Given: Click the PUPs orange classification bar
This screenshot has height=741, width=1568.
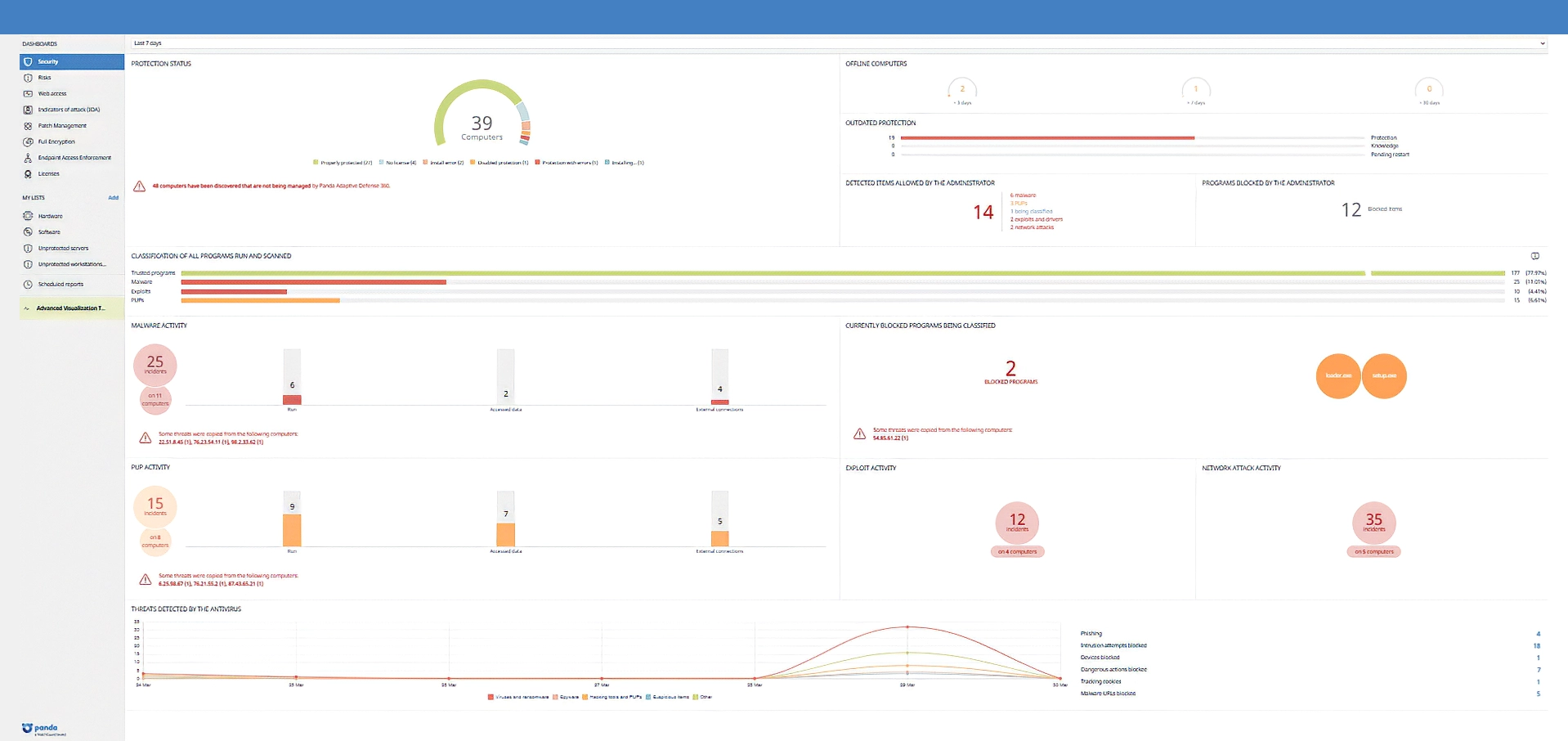Looking at the screenshot, I should coord(260,300).
